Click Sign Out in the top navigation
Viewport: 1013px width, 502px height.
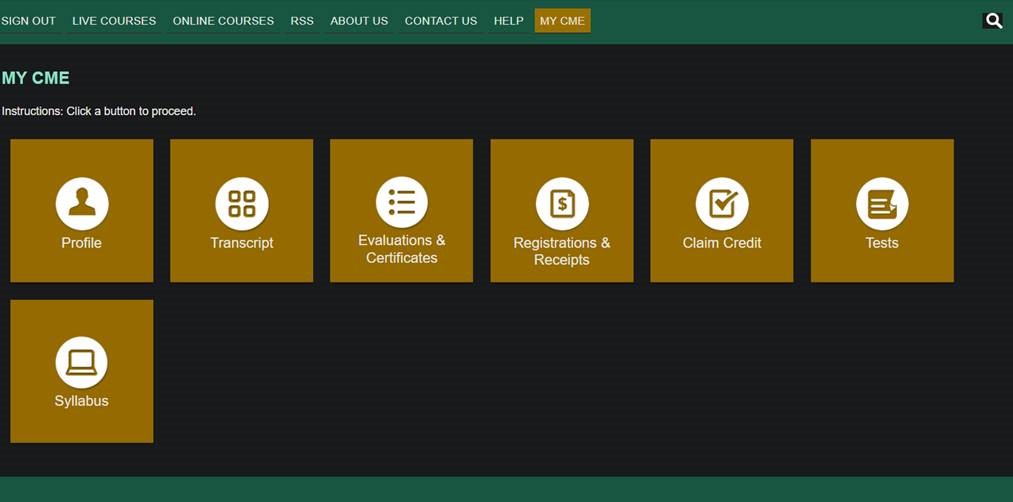pos(28,21)
